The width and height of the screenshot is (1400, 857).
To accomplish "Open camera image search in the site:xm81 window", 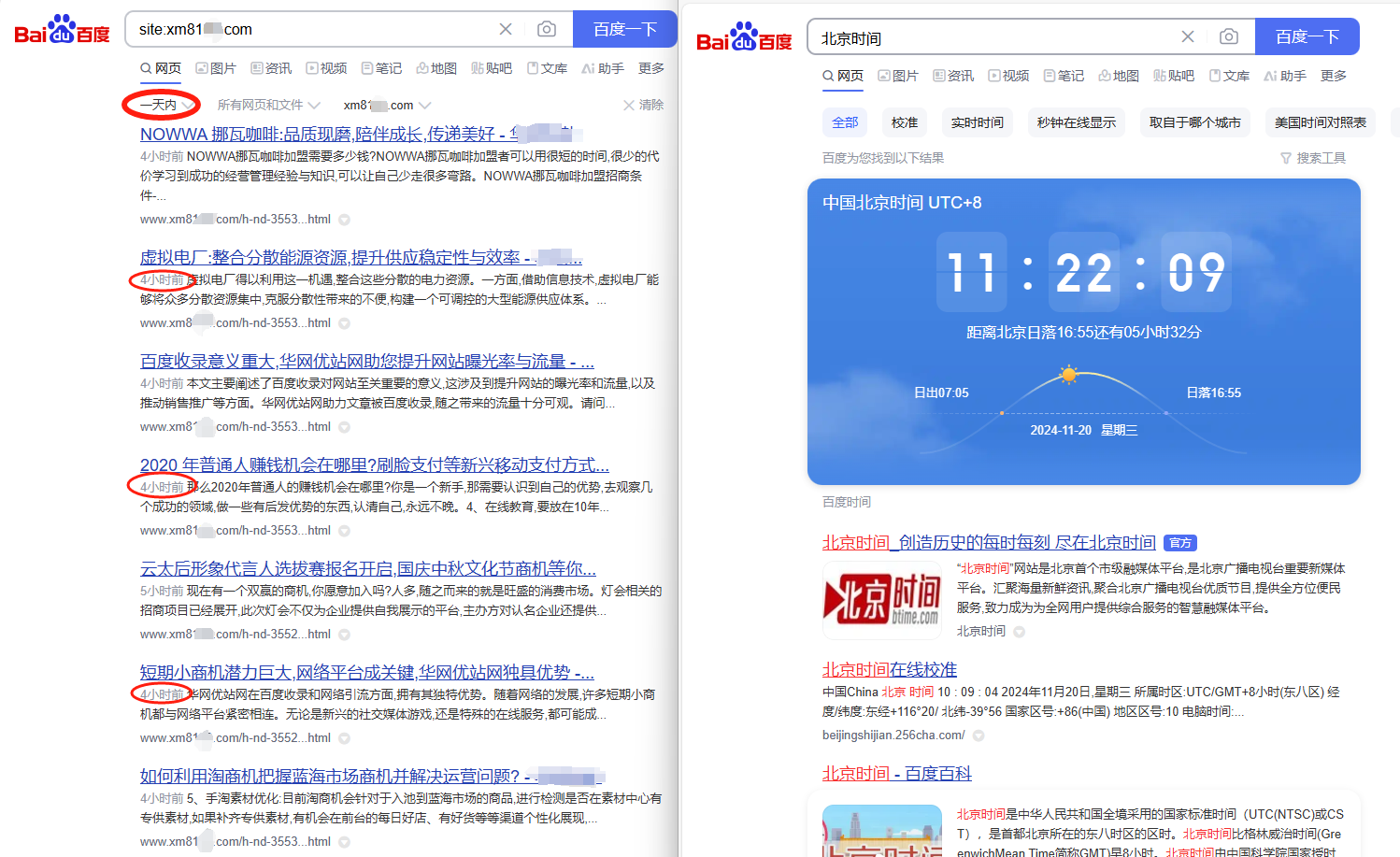I will 547,29.
